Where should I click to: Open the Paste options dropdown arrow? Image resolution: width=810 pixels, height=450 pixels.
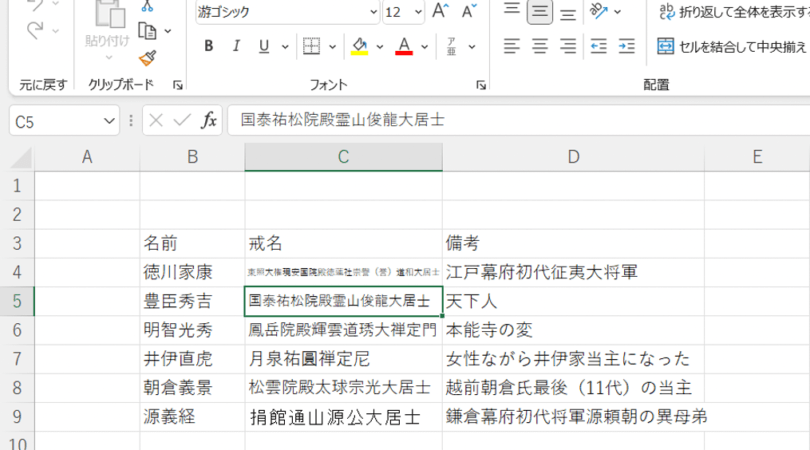(108, 57)
